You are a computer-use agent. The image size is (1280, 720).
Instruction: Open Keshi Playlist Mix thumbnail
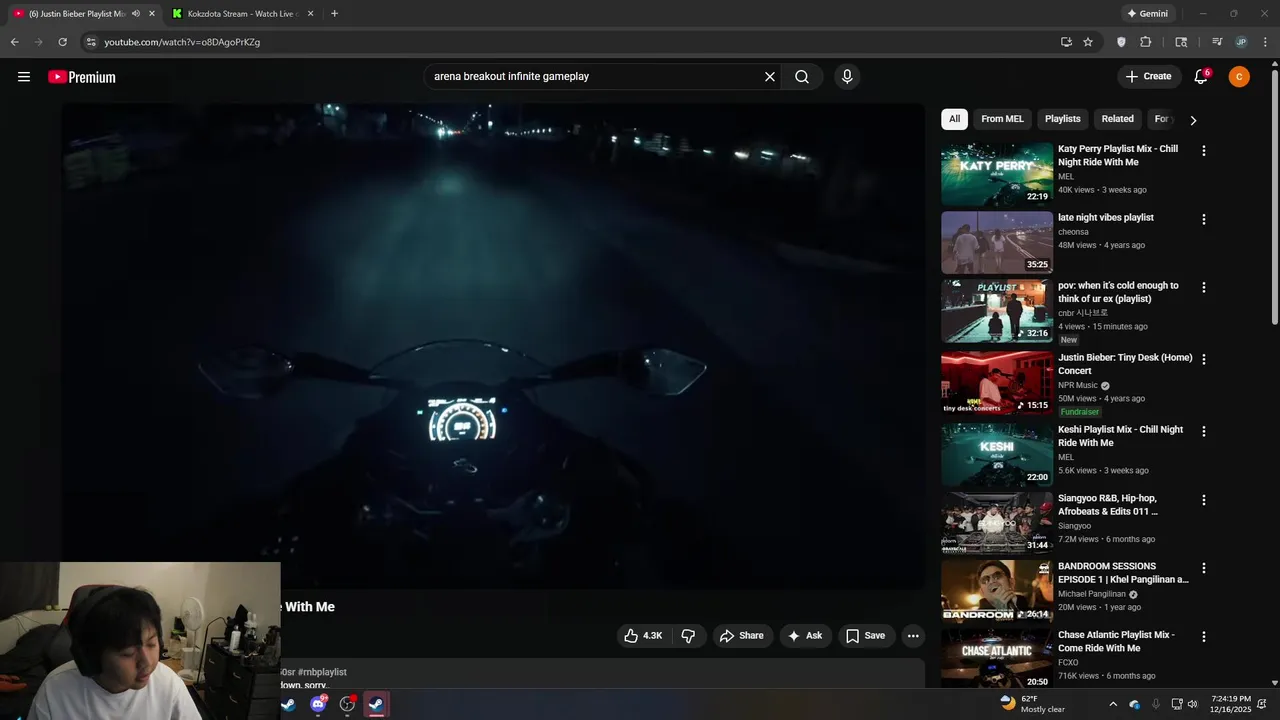click(x=997, y=455)
